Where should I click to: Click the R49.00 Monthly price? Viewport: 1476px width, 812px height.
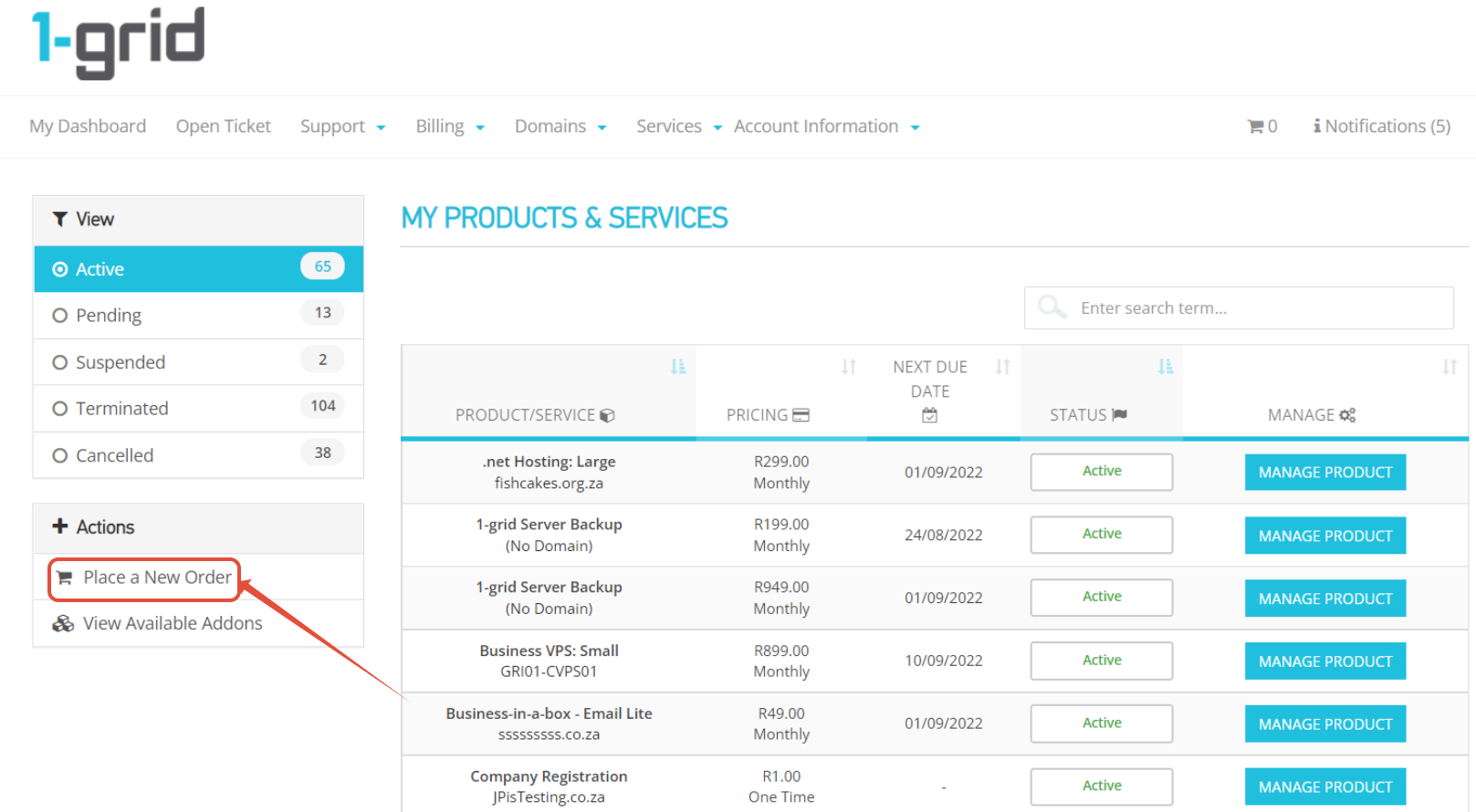(781, 724)
